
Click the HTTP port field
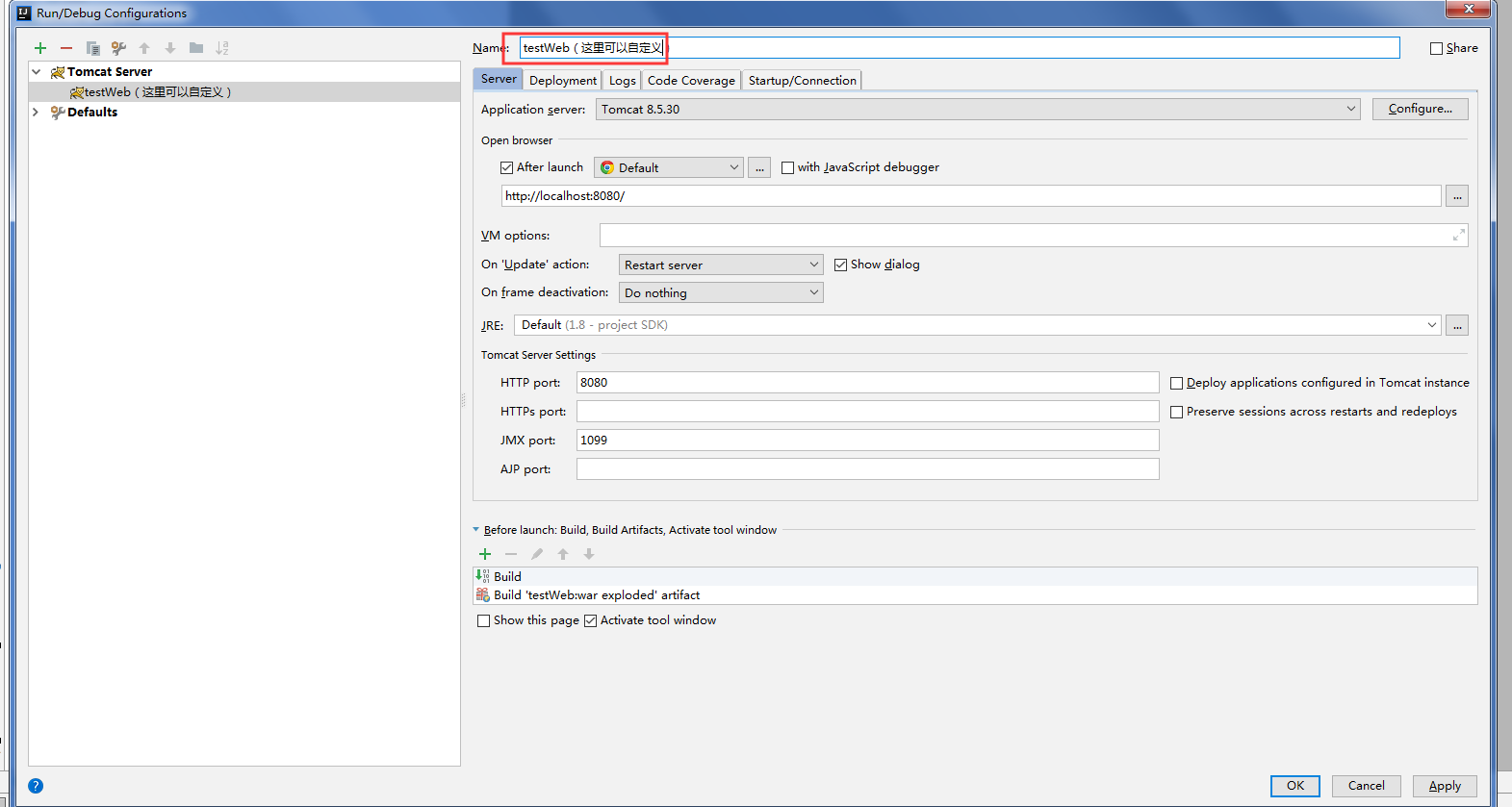(868, 383)
